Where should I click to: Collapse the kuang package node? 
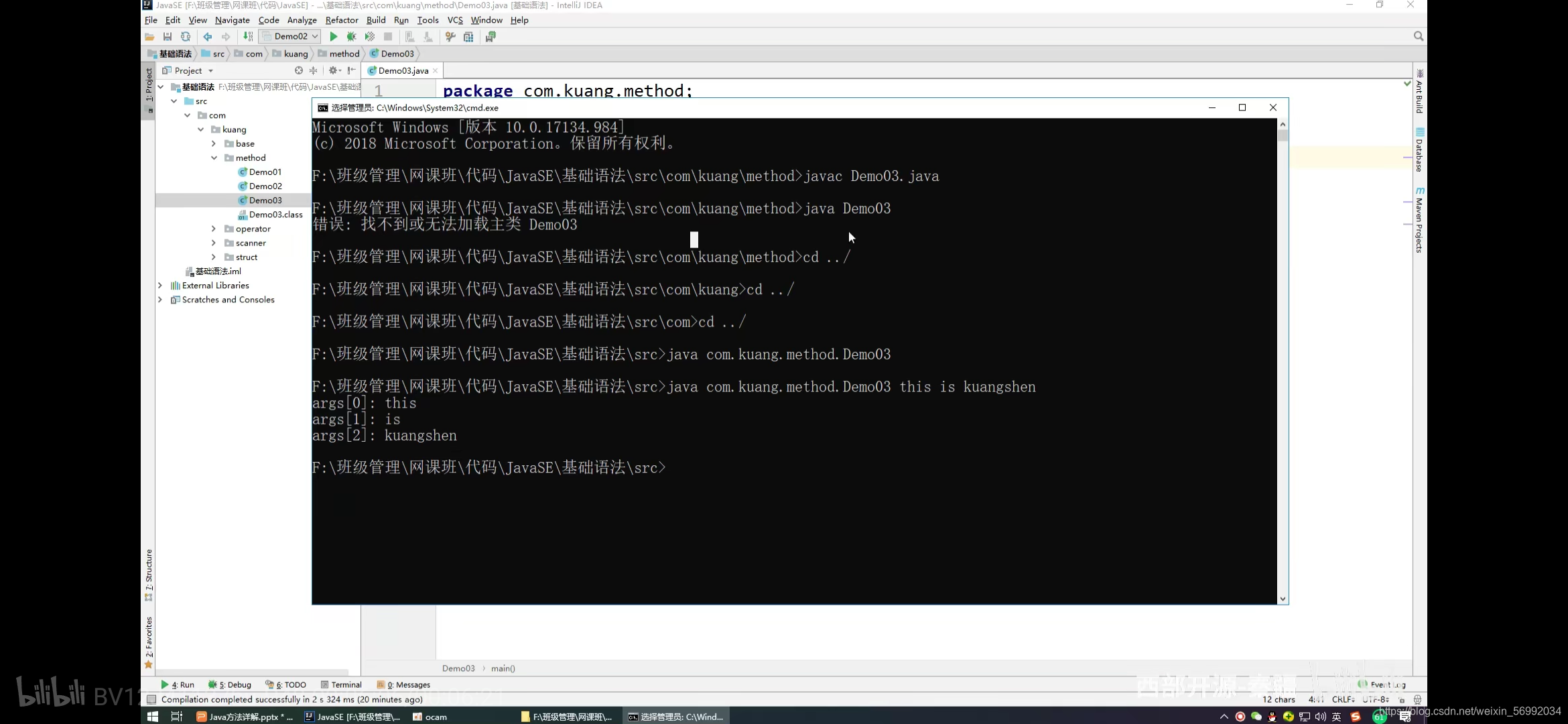pyautogui.click(x=201, y=129)
